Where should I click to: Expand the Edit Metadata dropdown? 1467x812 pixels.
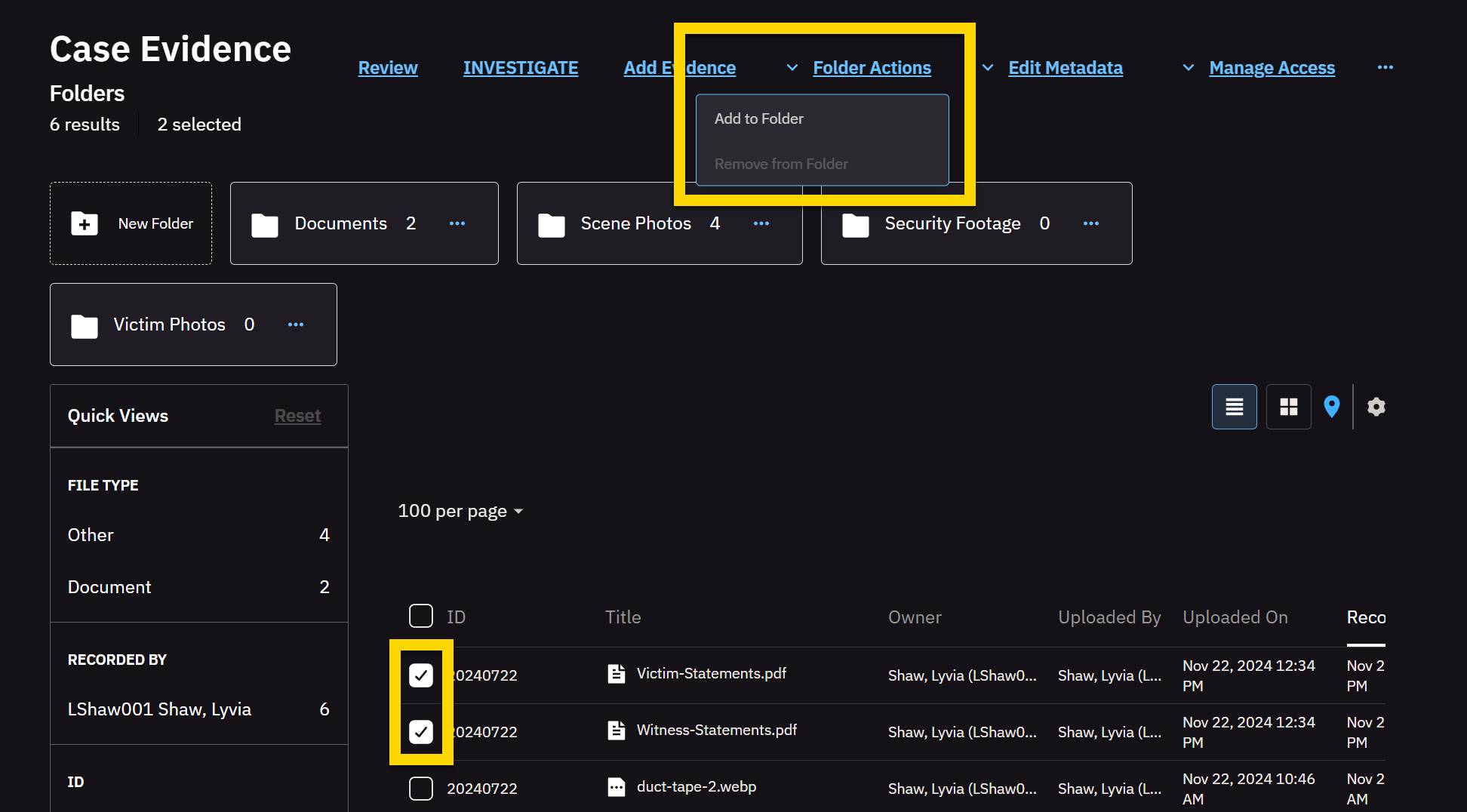1065,68
